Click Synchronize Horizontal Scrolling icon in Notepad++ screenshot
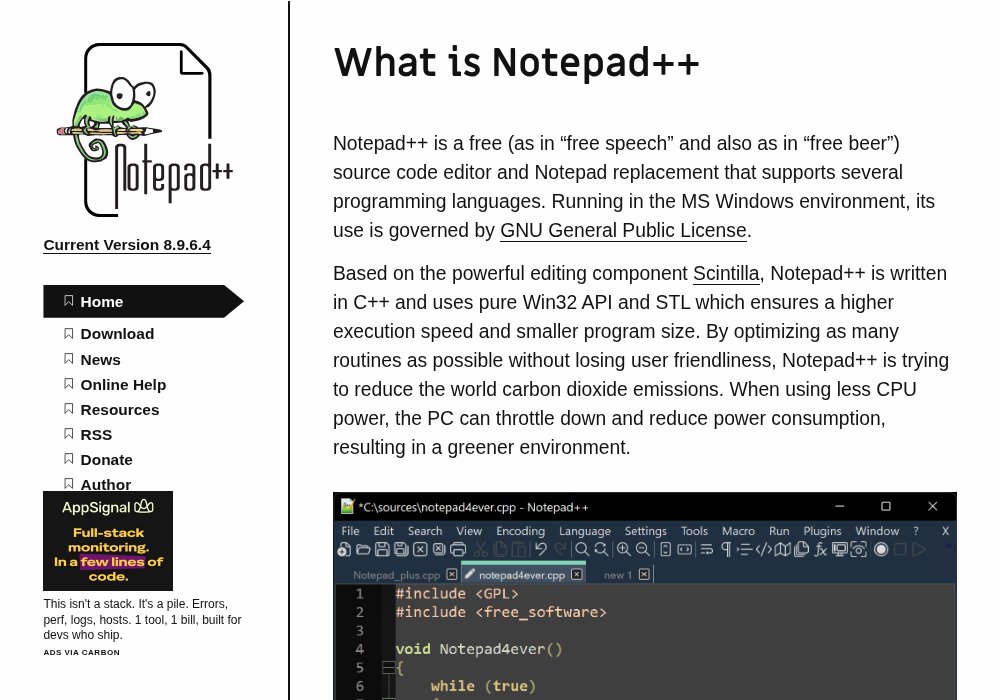 [684, 550]
